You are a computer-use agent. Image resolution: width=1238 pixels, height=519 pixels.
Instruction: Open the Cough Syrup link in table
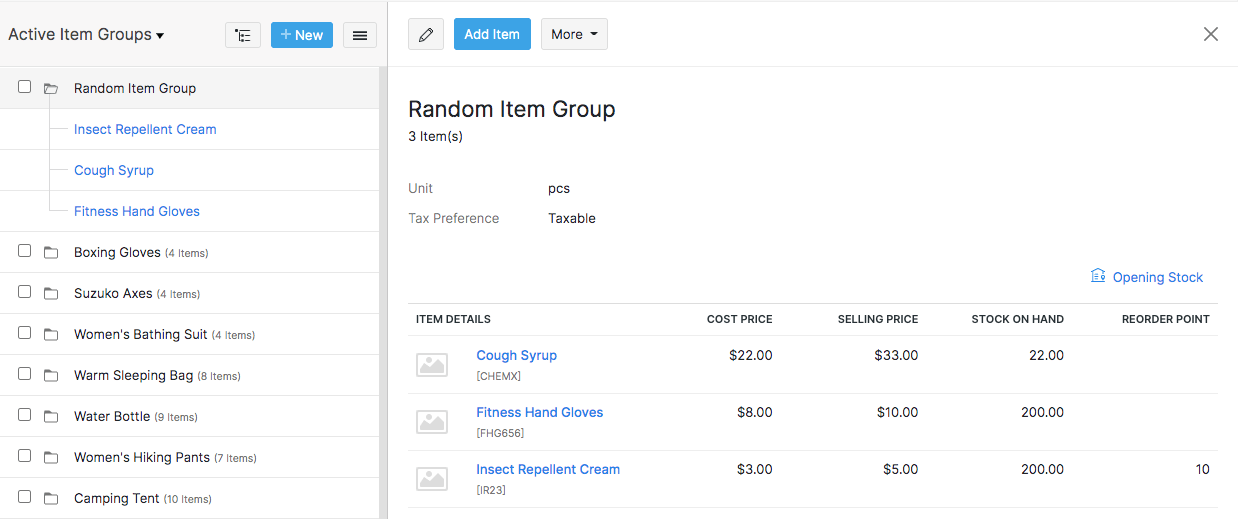click(x=516, y=356)
